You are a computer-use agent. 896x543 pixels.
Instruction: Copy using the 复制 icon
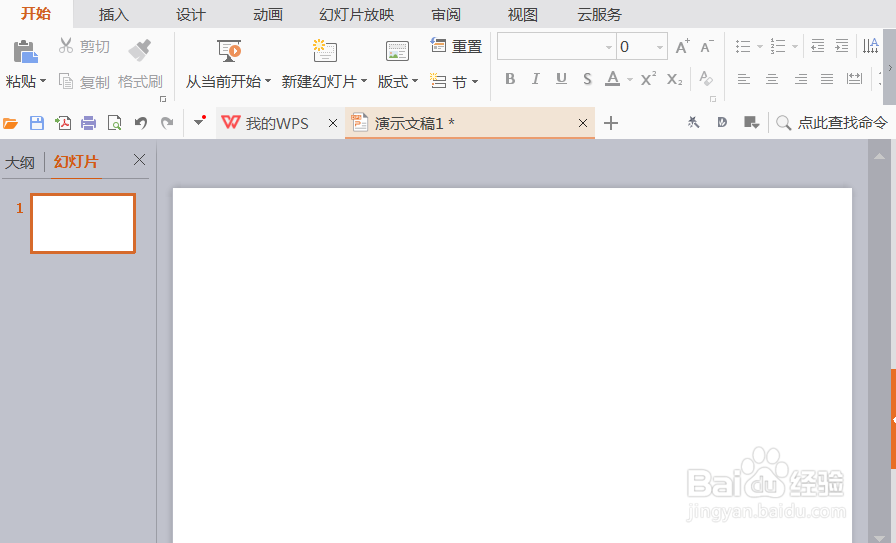[66, 82]
